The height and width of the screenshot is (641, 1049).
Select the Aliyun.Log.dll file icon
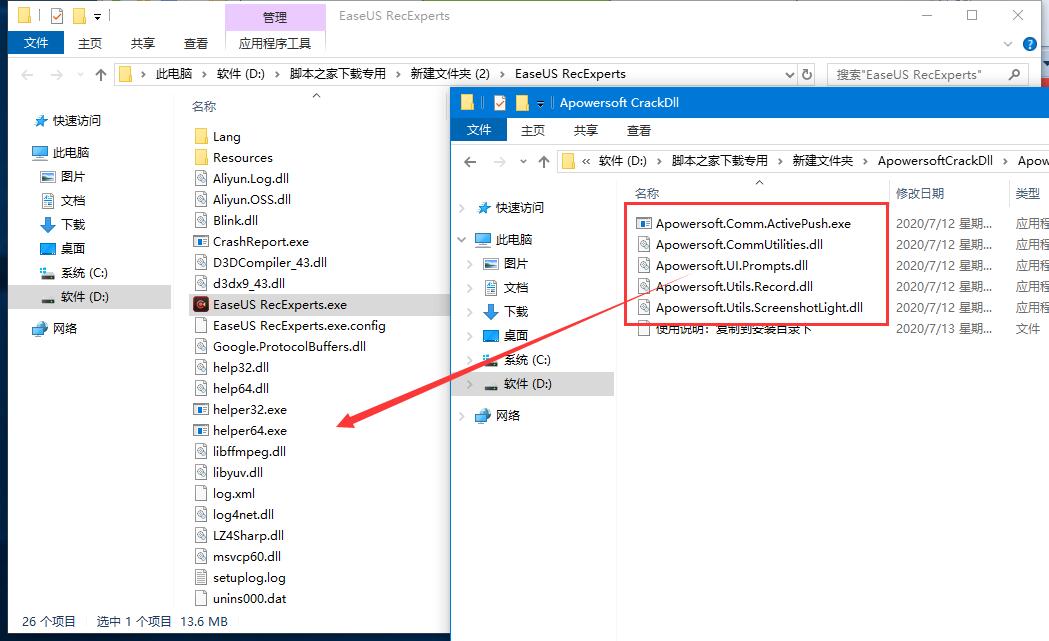pyautogui.click(x=201, y=179)
